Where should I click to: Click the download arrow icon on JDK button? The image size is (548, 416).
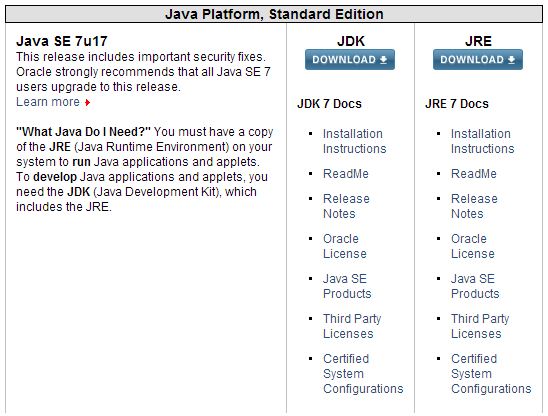[383, 60]
